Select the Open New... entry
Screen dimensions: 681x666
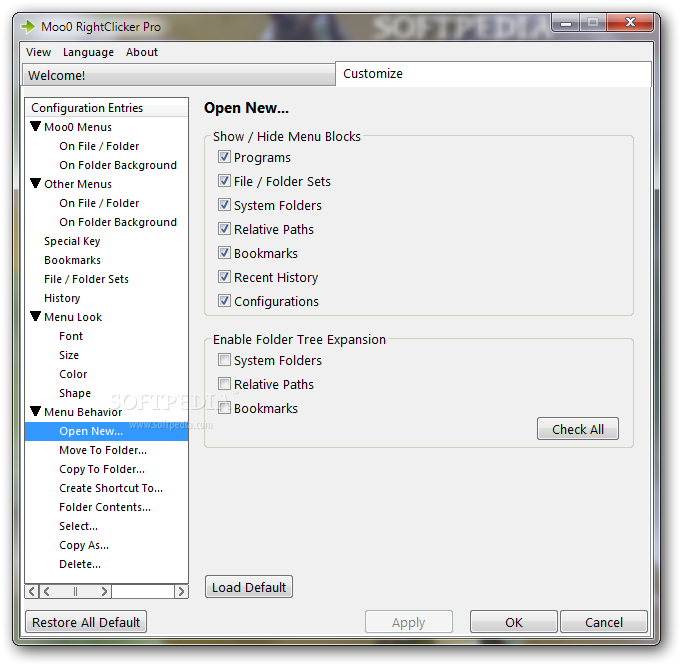click(x=106, y=431)
